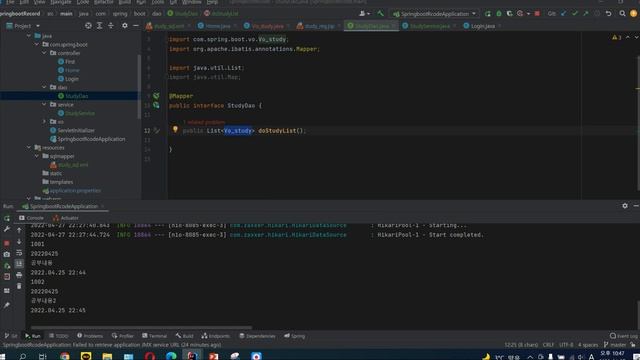Click Git push arrow icon
640x360 pixels.
pos(586,13)
